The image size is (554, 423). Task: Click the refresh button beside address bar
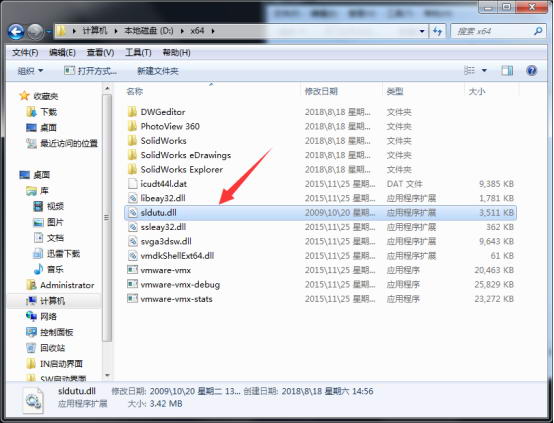coord(437,31)
